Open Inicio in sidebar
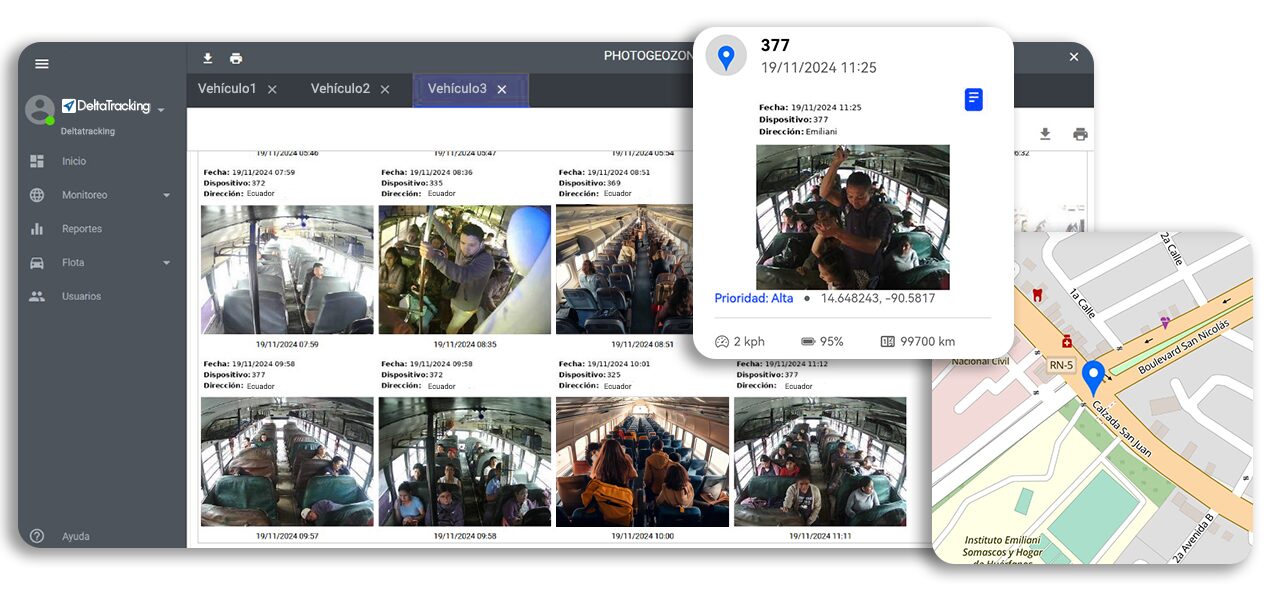 point(74,161)
